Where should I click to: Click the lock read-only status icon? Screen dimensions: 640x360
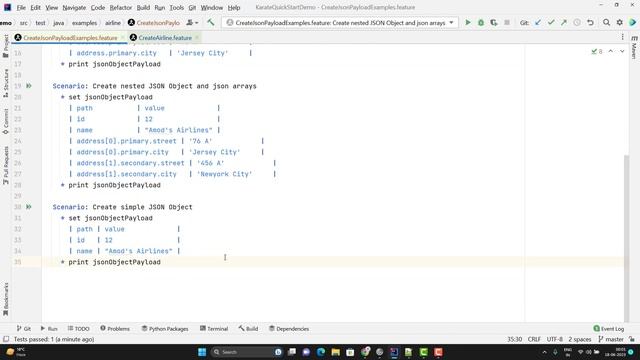click(x=632, y=339)
